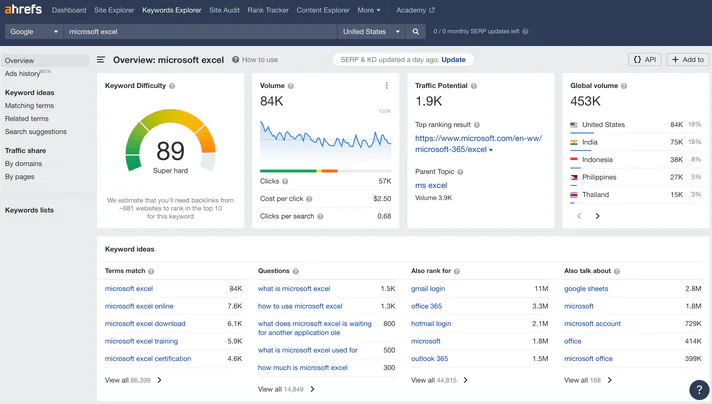Open the Keyword Difficulty help icon
This screenshot has width=712, height=404.
coord(172,86)
